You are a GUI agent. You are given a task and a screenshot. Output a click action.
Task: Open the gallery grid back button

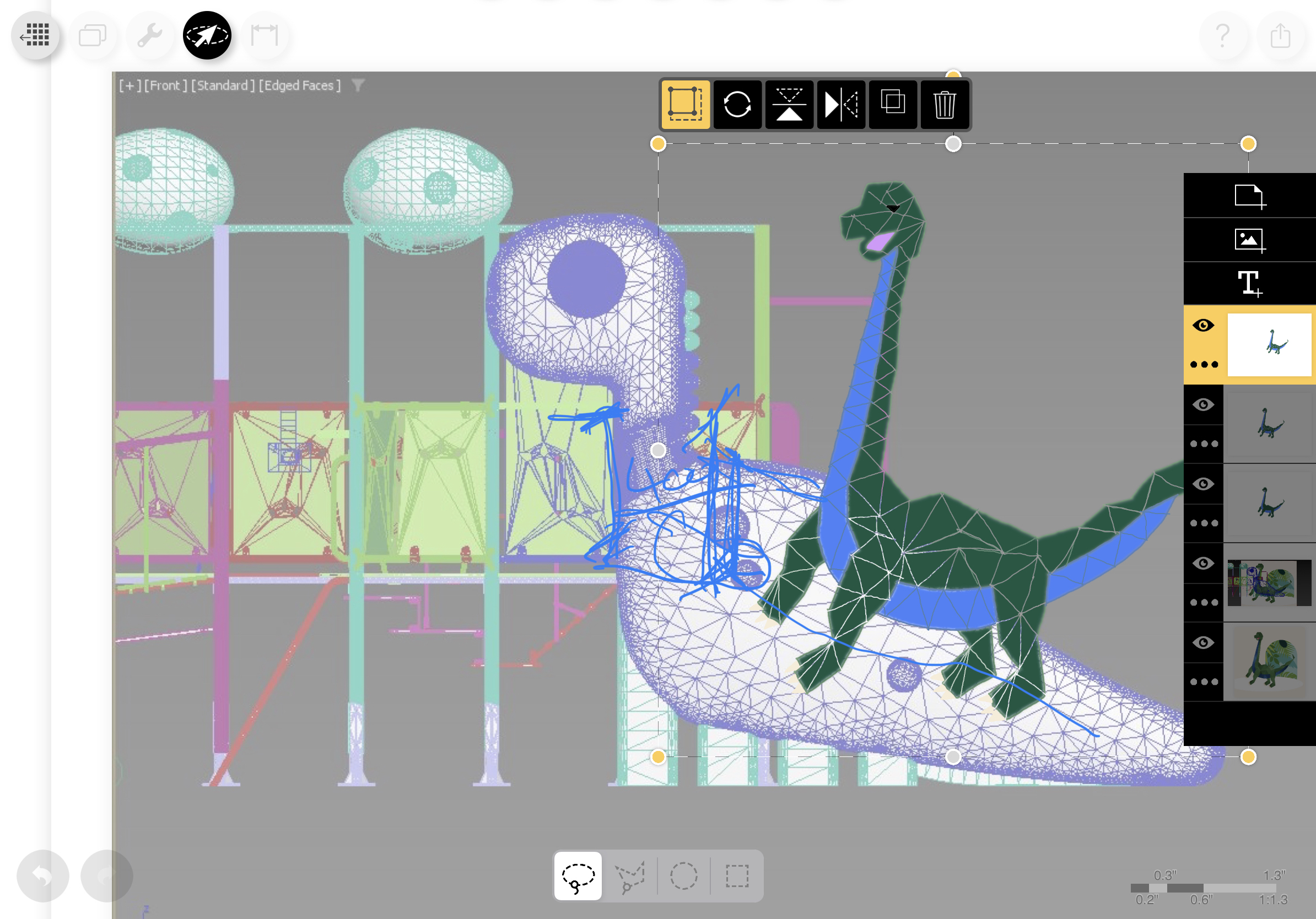pos(35,35)
